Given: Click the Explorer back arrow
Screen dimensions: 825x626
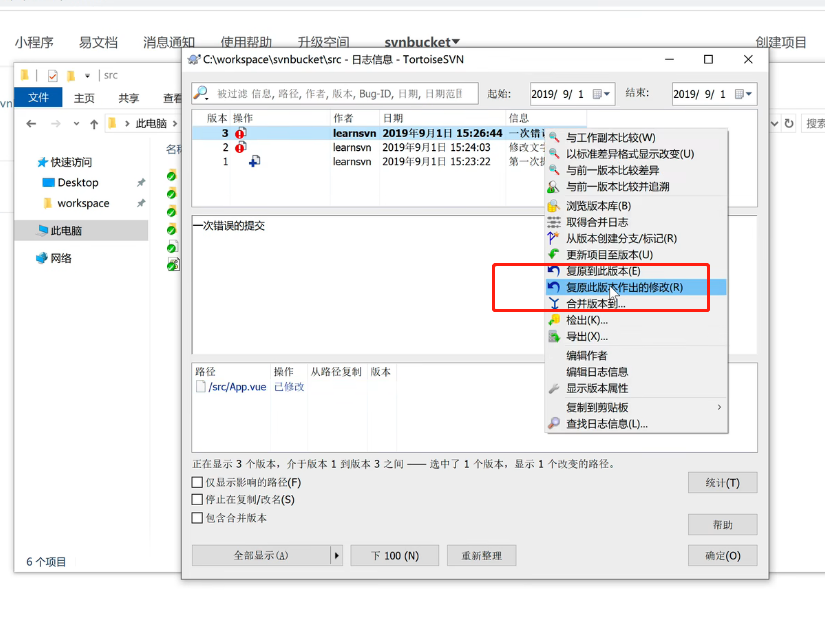Looking at the screenshot, I should [x=31, y=124].
